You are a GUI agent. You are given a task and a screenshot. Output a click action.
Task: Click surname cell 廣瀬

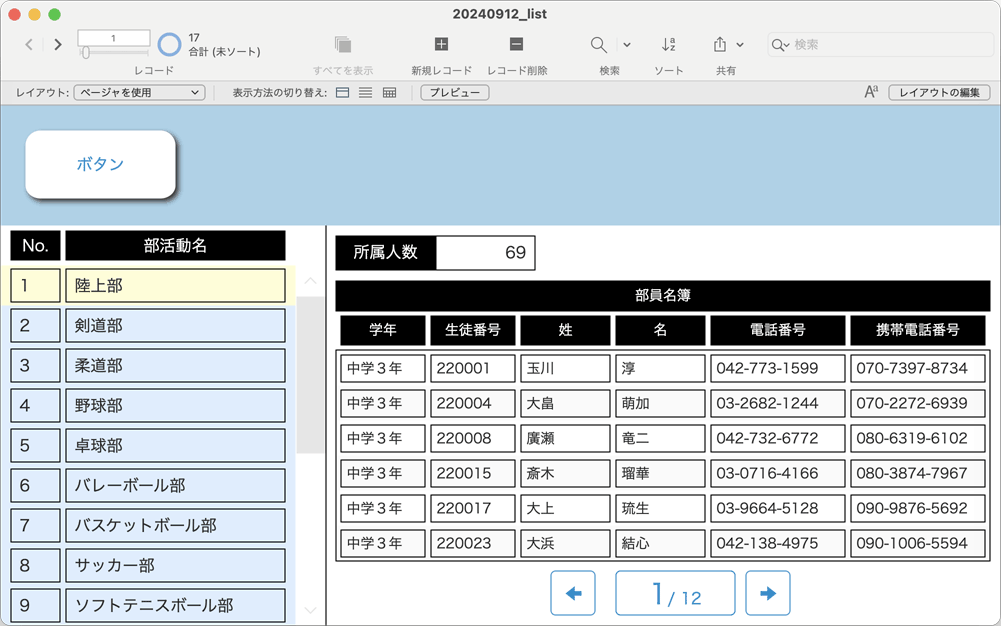pos(565,438)
